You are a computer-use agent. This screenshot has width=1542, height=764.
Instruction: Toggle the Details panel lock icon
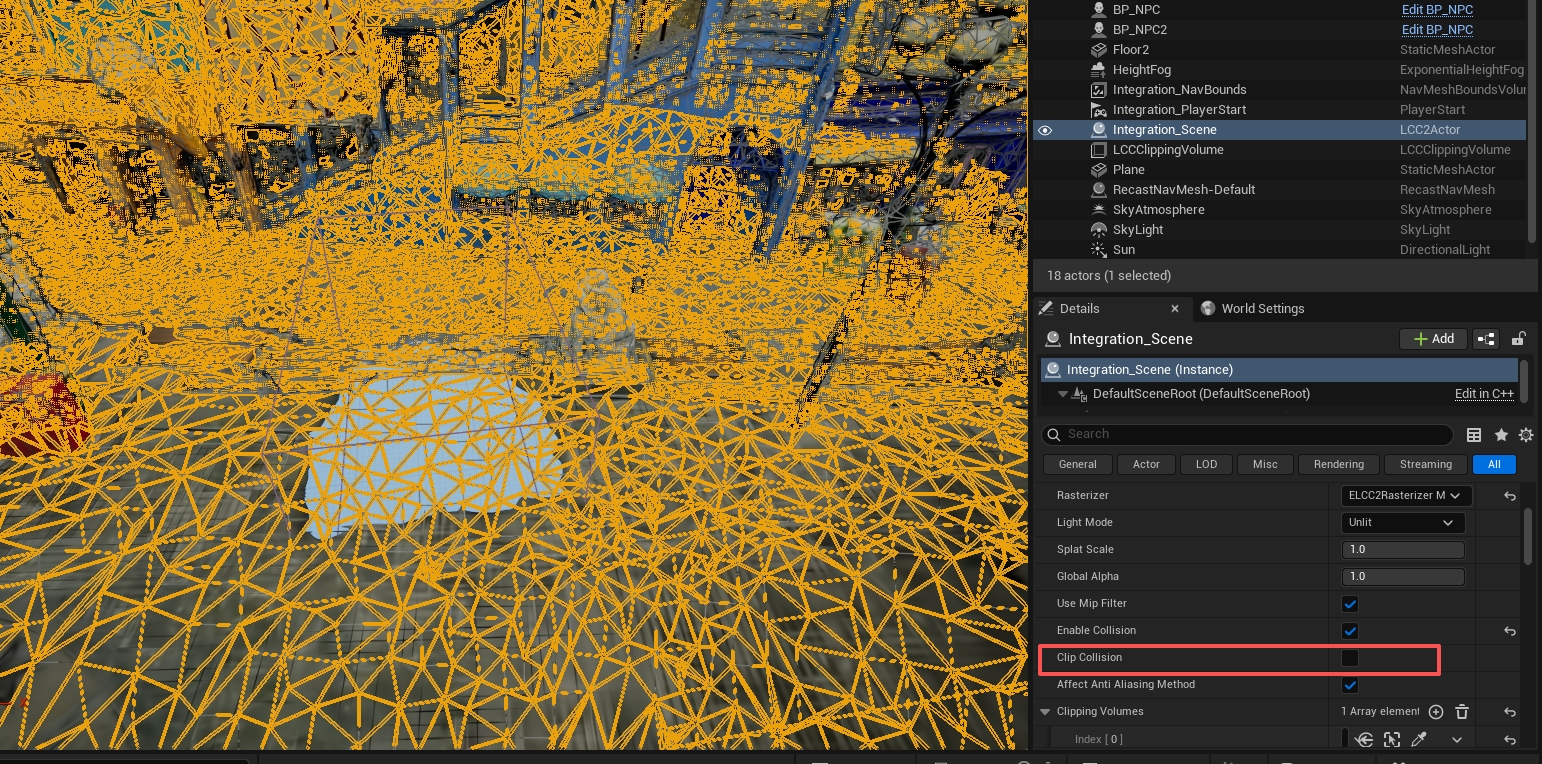(1518, 339)
